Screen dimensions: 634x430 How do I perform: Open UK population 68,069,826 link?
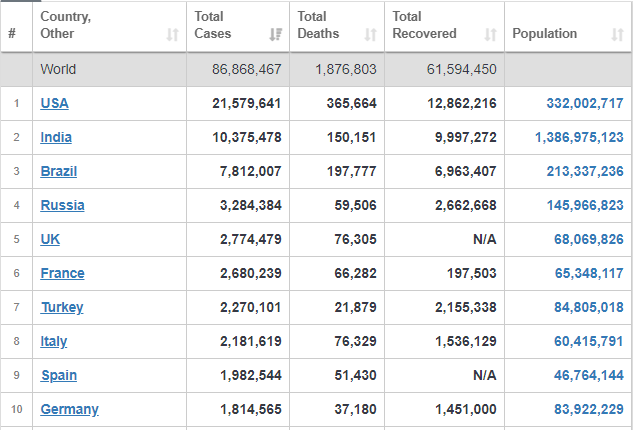click(588, 239)
